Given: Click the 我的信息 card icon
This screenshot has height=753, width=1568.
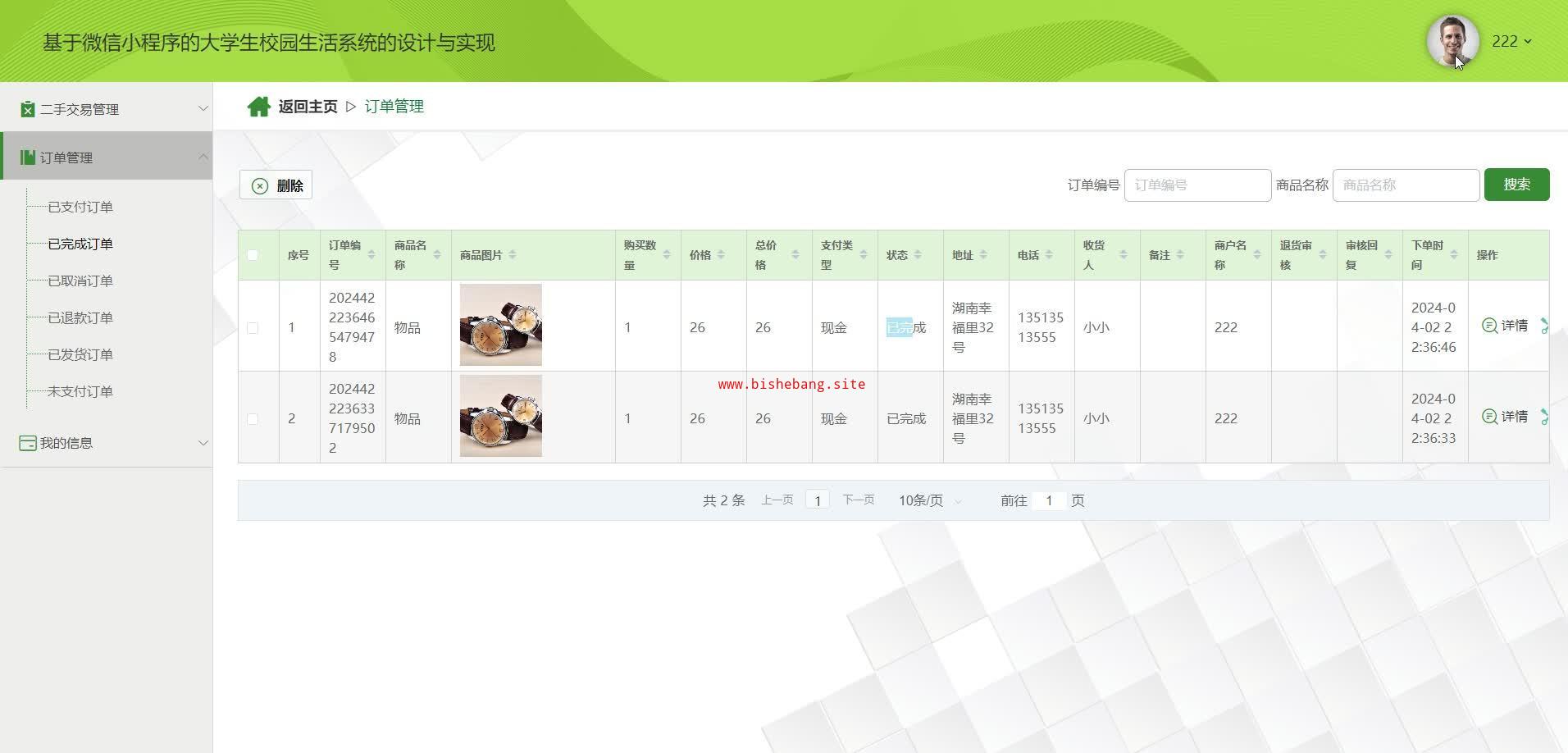Looking at the screenshot, I should pyautogui.click(x=28, y=443).
